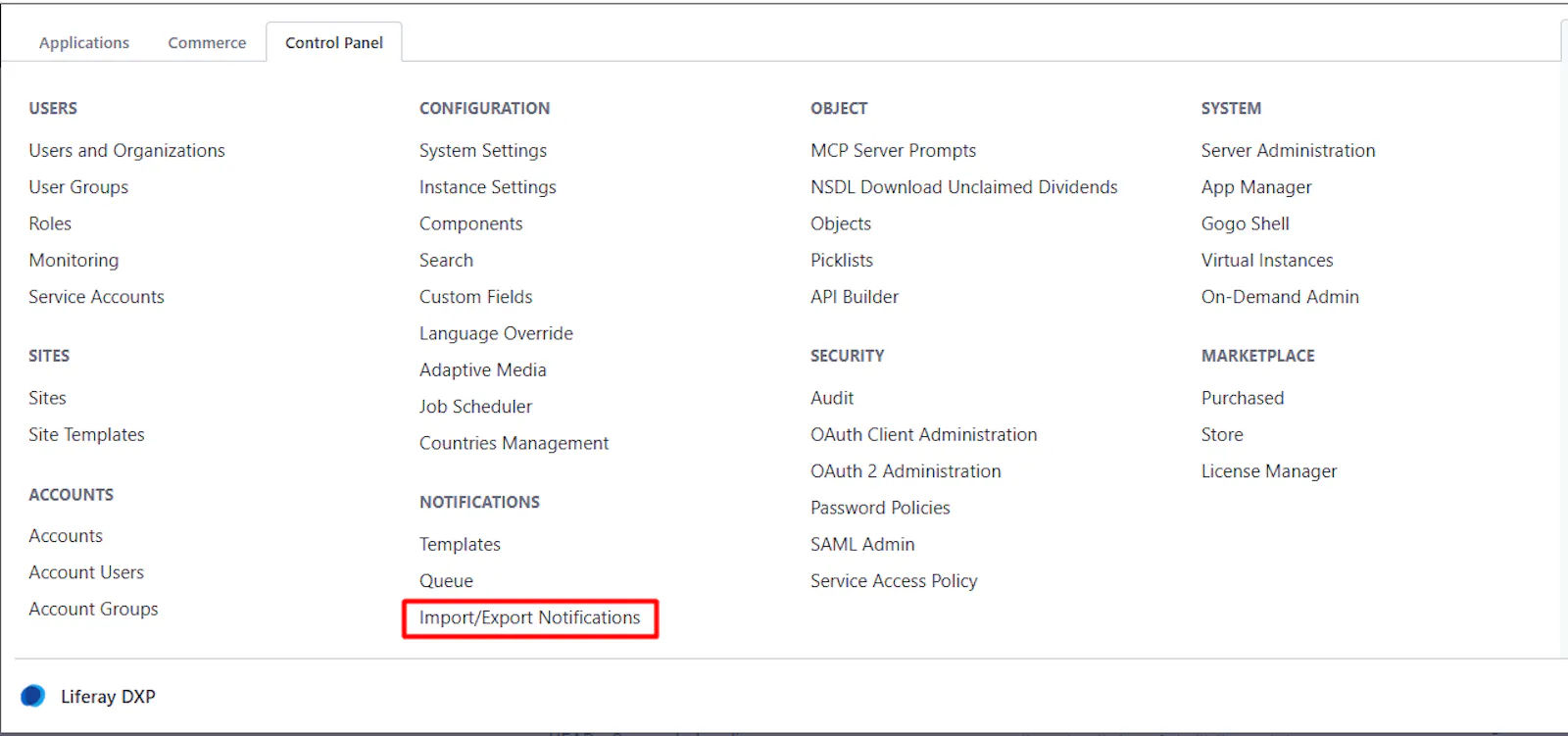Open Audit under Security
This screenshot has height=736, width=1568.
[x=831, y=398]
